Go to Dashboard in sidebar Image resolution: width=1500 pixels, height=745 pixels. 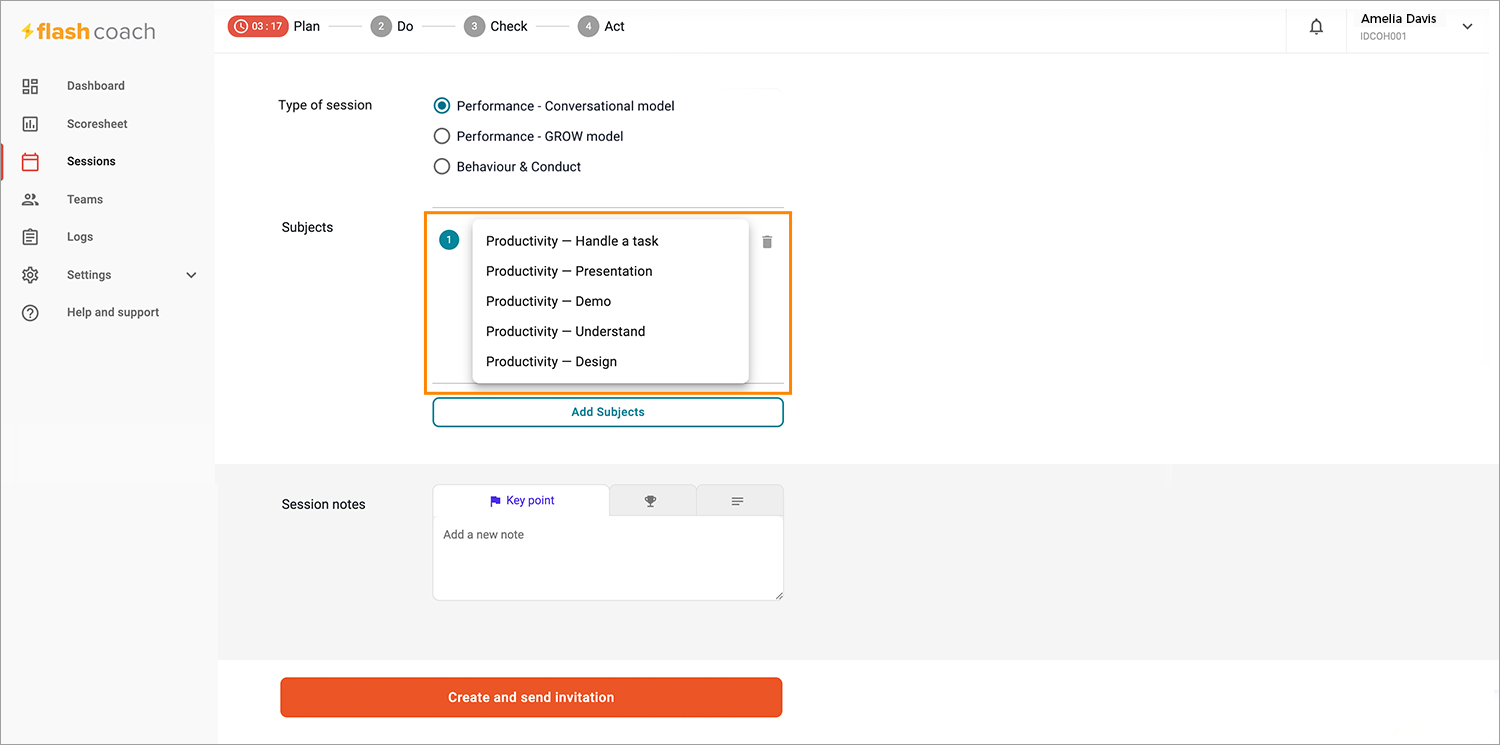point(96,86)
